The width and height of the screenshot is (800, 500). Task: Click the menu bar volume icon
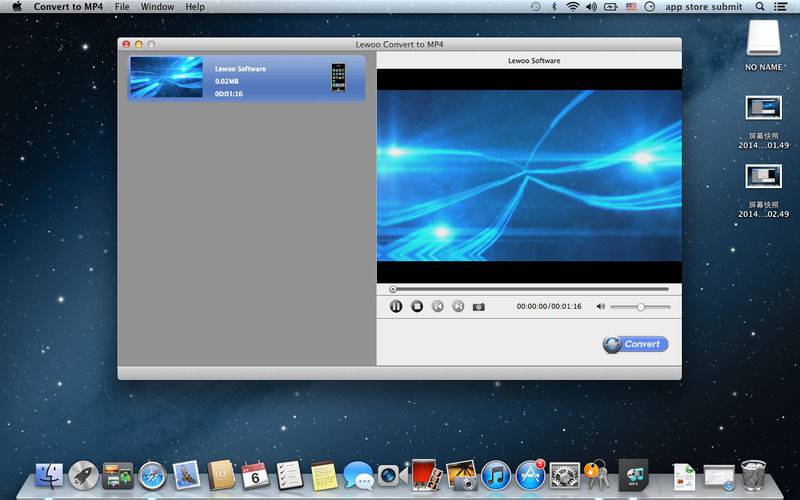(591, 7)
